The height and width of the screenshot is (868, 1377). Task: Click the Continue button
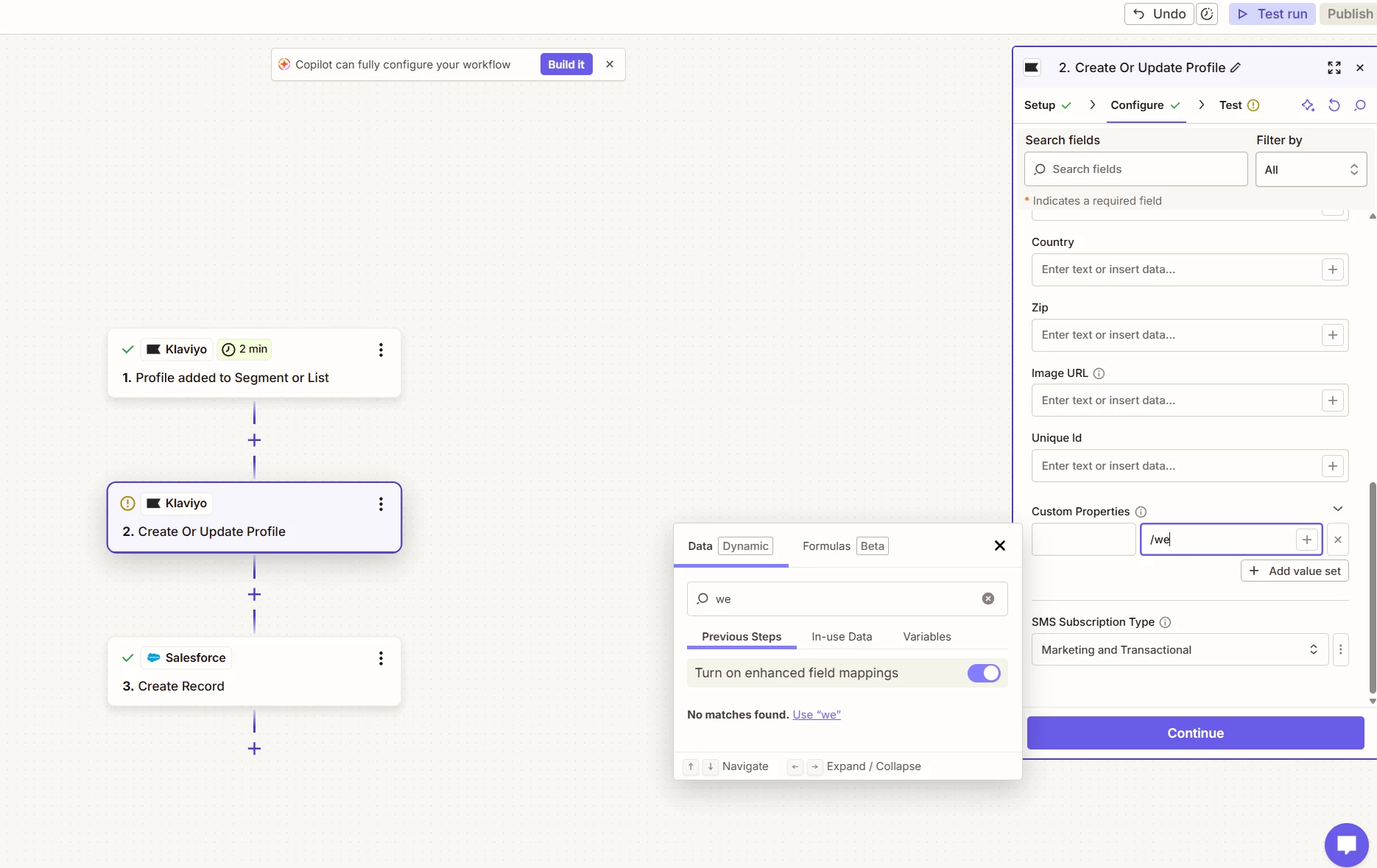(x=1196, y=733)
